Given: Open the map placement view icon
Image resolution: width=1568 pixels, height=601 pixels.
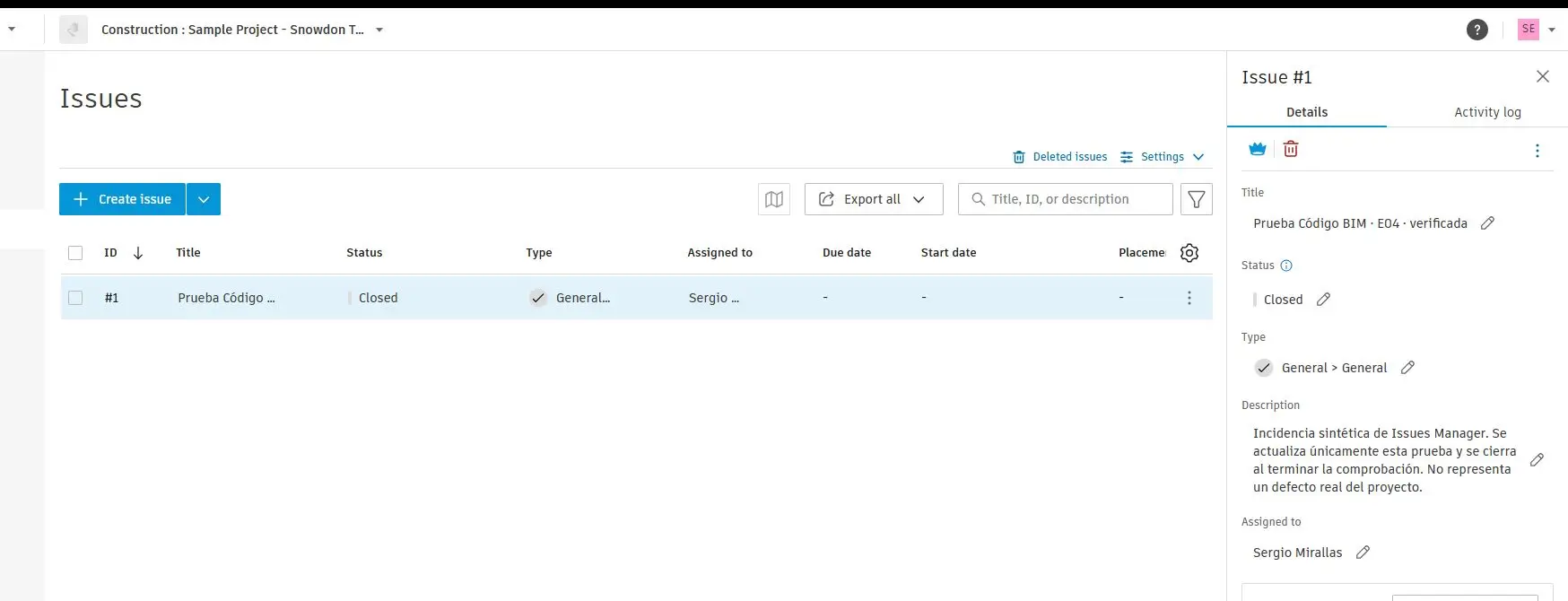Looking at the screenshot, I should point(774,199).
